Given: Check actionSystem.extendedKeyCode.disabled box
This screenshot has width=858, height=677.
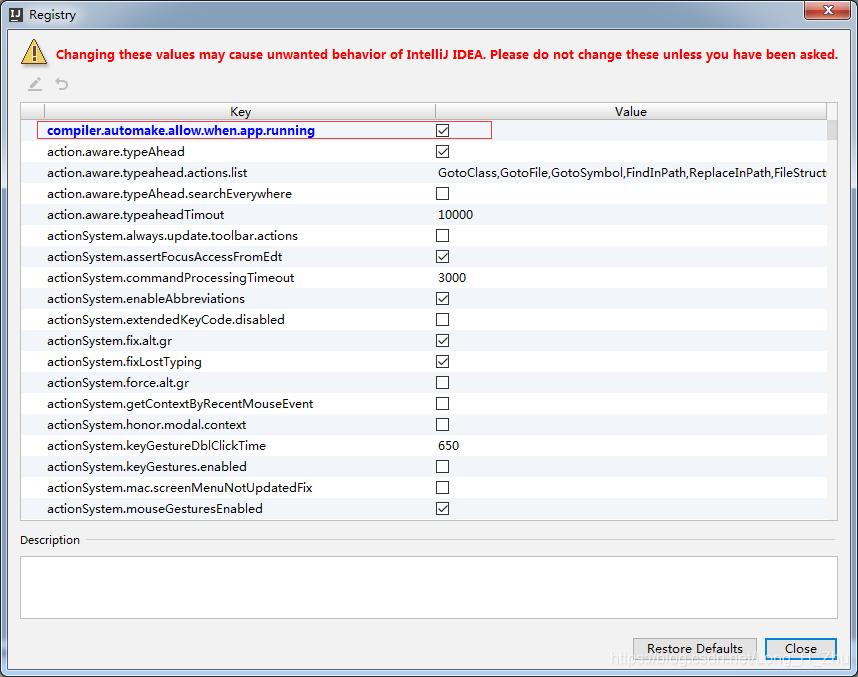Looking at the screenshot, I should coord(442,319).
